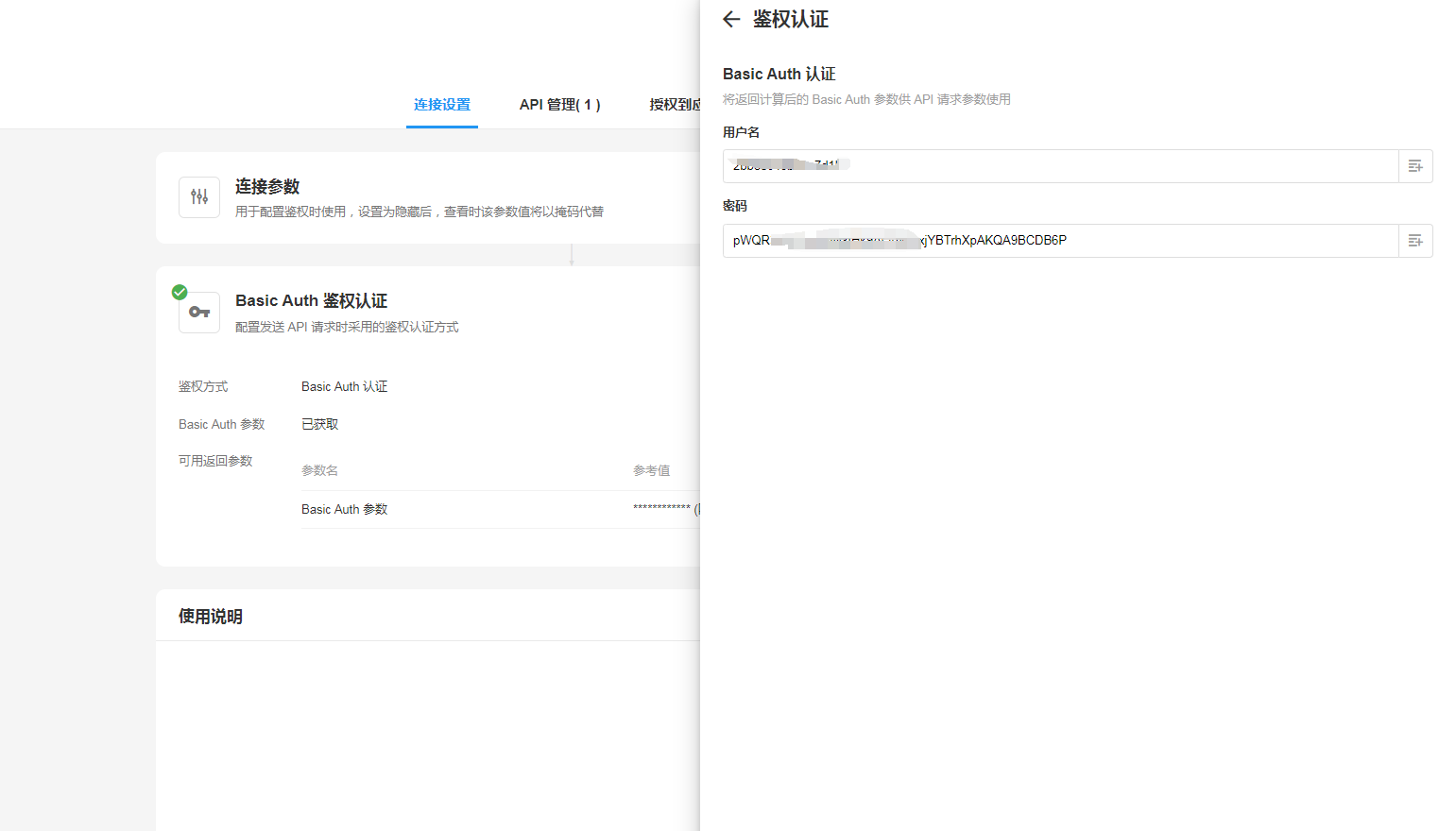Click the back arrow beside 鉴权认证
1456x831 pixels.
click(x=731, y=20)
